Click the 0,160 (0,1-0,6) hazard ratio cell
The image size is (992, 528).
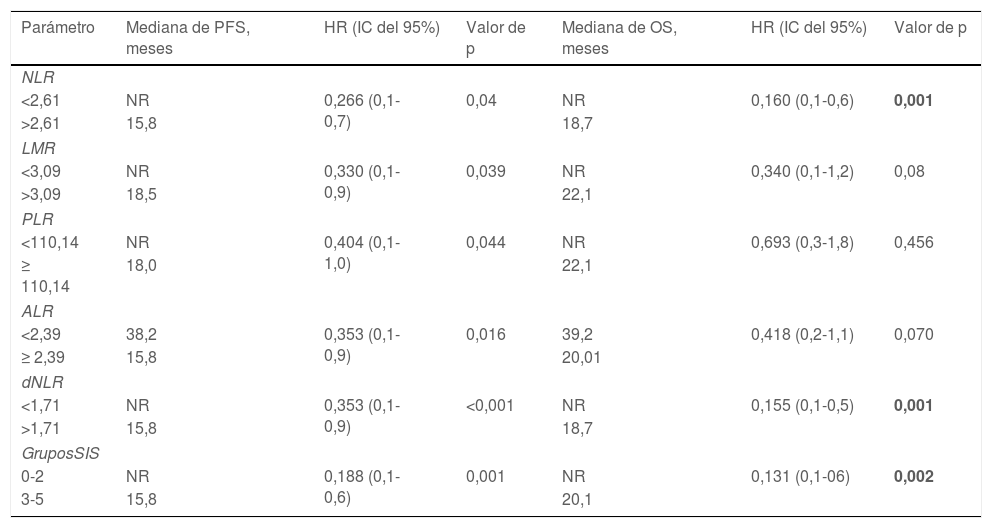click(x=802, y=101)
